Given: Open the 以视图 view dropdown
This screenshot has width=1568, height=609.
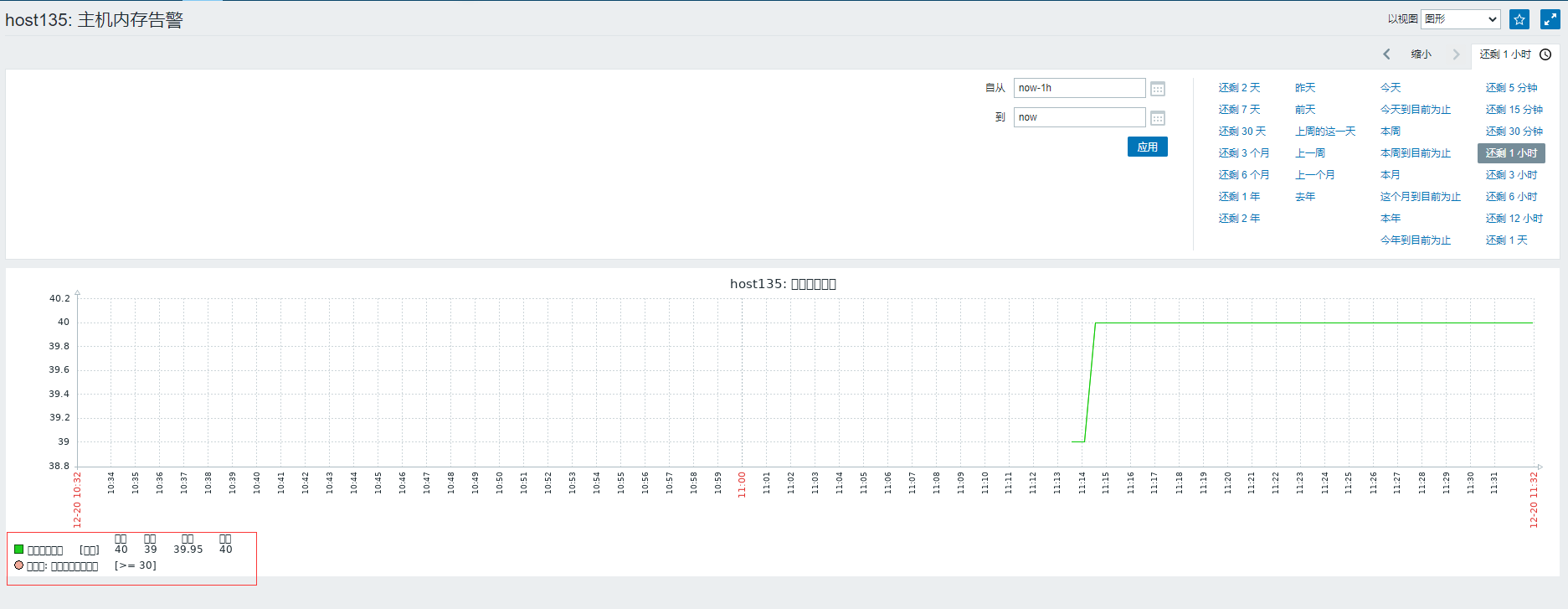Looking at the screenshot, I should 1461,19.
